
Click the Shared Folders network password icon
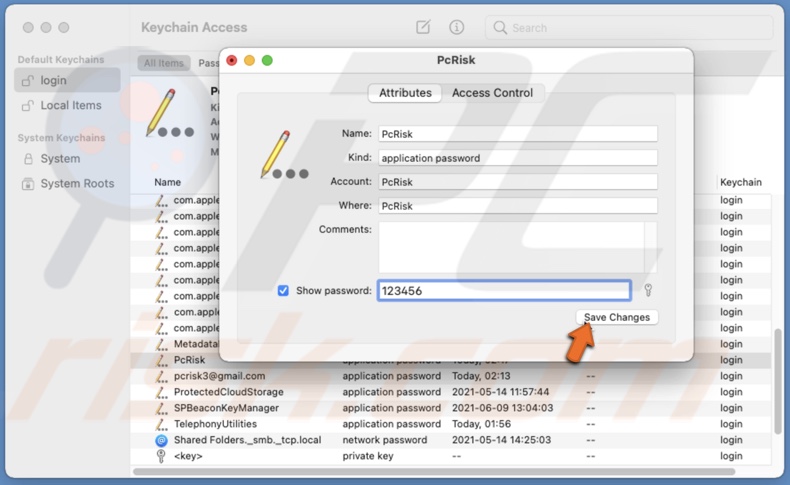coord(161,440)
